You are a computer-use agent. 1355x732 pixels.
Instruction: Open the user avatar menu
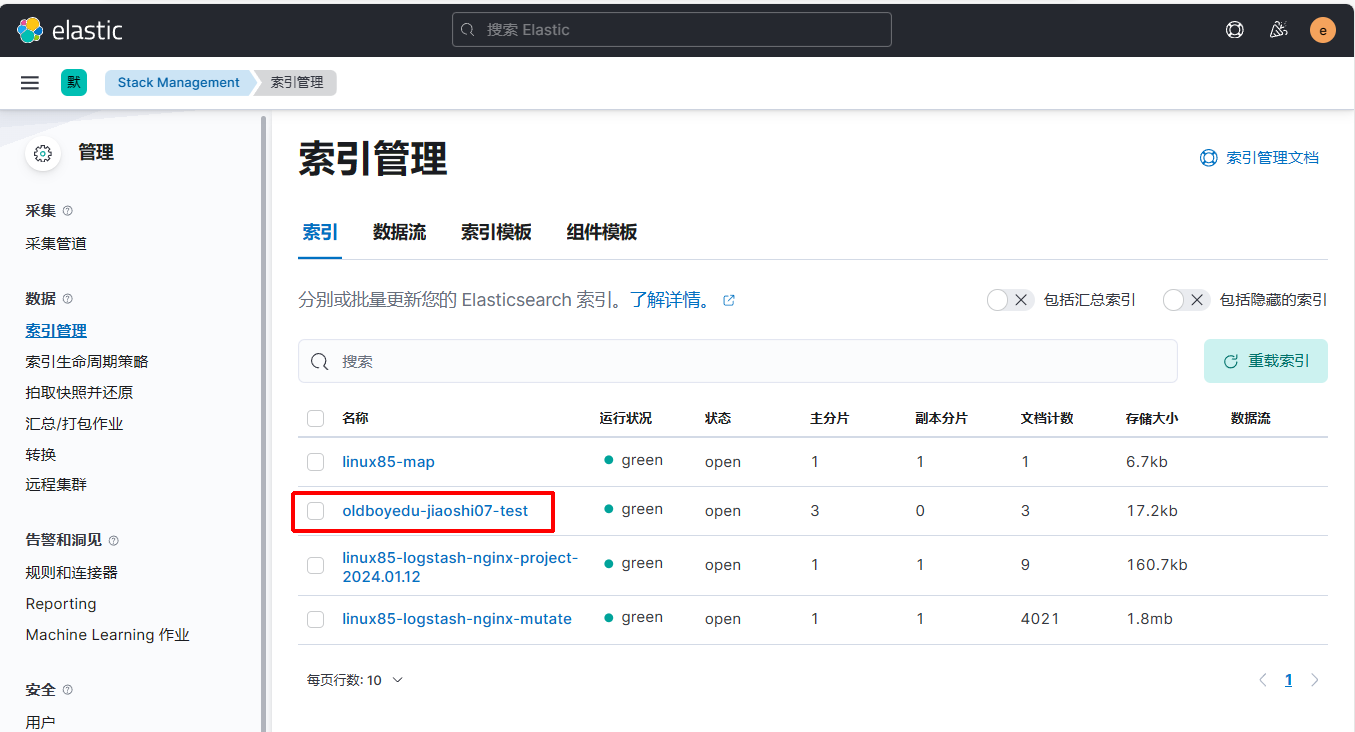pos(1322,30)
